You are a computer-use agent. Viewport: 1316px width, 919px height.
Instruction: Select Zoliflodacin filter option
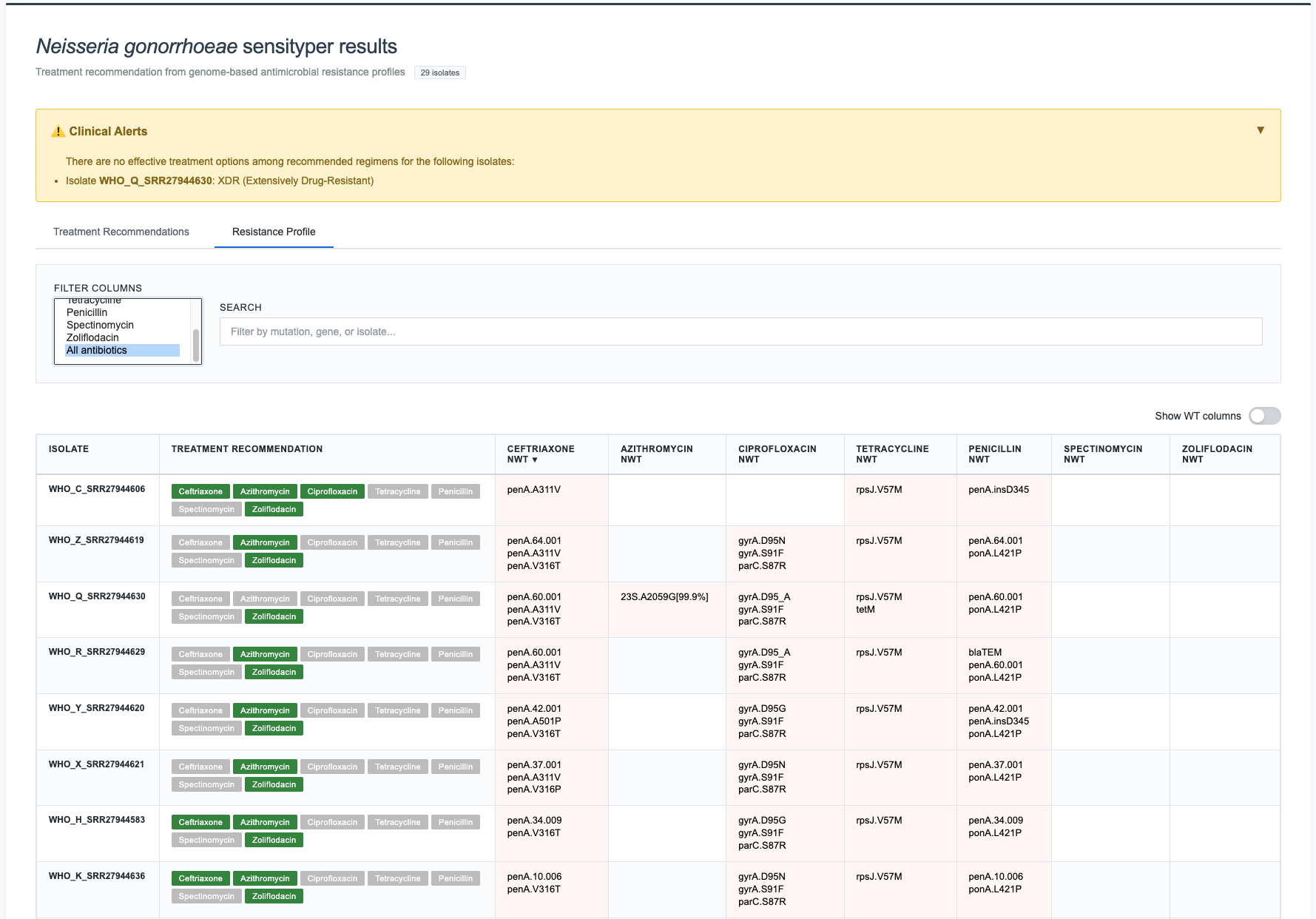tap(92, 337)
